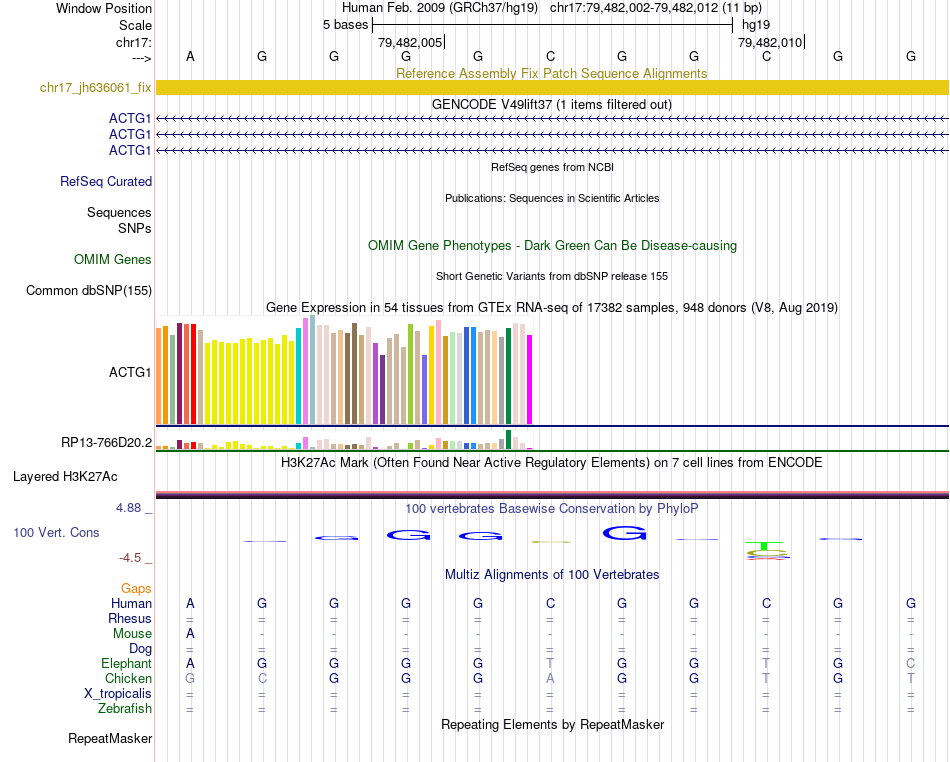
Task: Click the RepeatMasker track label
Action: click(110, 739)
